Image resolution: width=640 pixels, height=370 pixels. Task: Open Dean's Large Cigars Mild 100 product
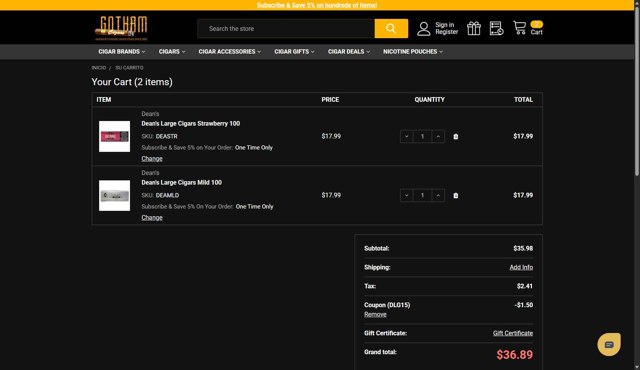pos(182,183)
